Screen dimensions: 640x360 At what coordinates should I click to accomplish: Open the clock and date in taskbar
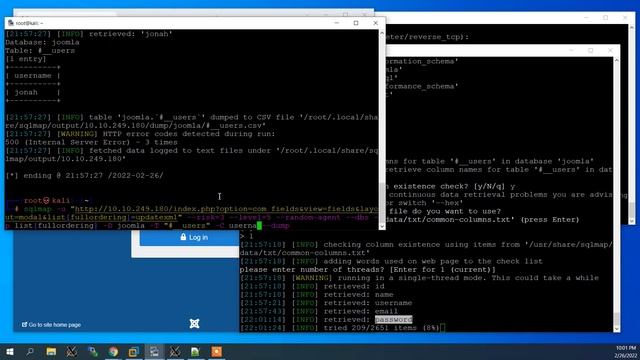coord(626,351)
